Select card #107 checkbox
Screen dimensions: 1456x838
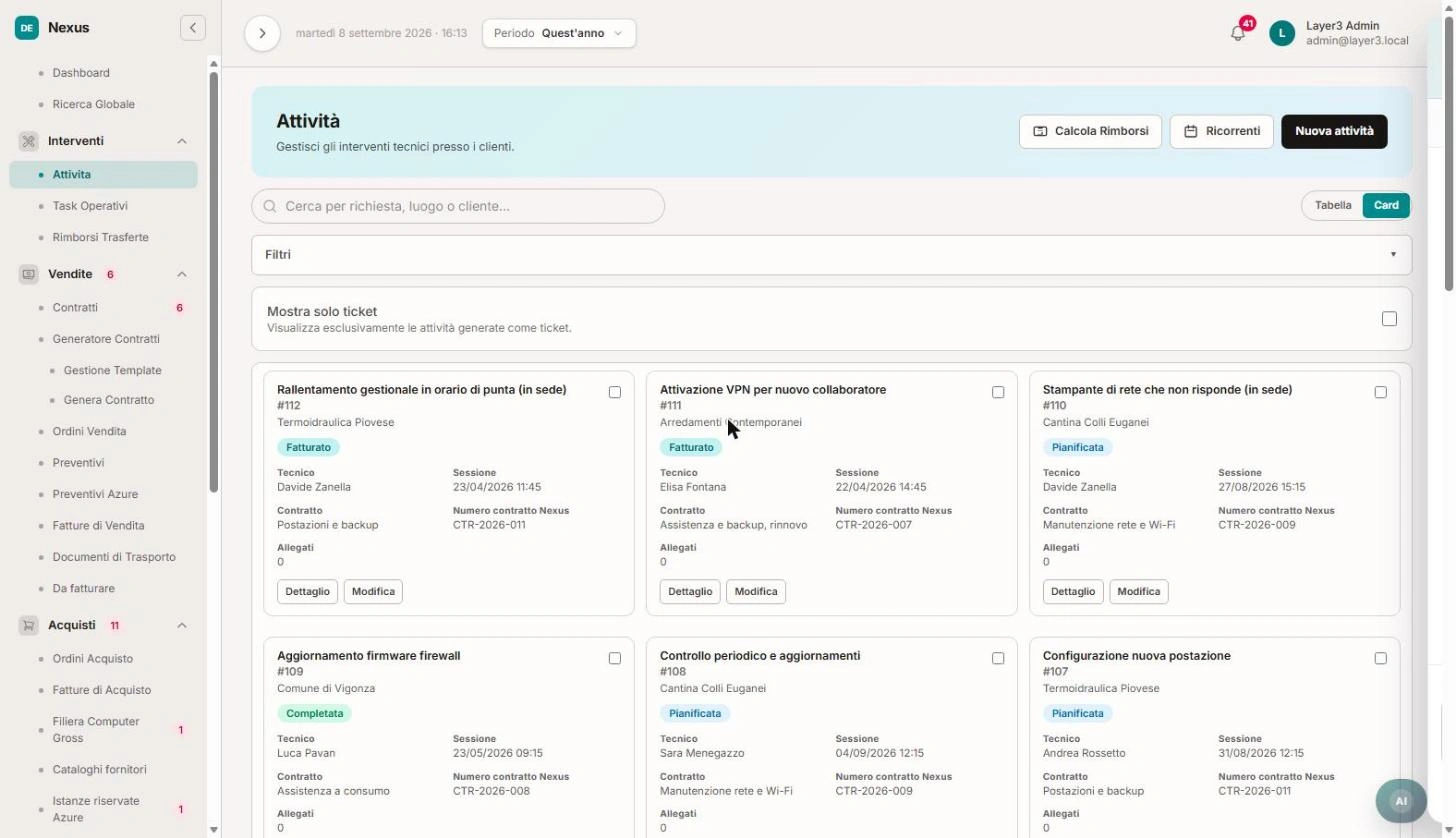[1381, 658]
